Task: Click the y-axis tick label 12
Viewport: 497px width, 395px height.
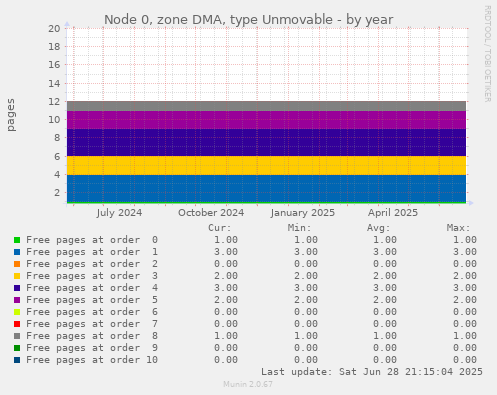Action: click(x=54, y=102)
